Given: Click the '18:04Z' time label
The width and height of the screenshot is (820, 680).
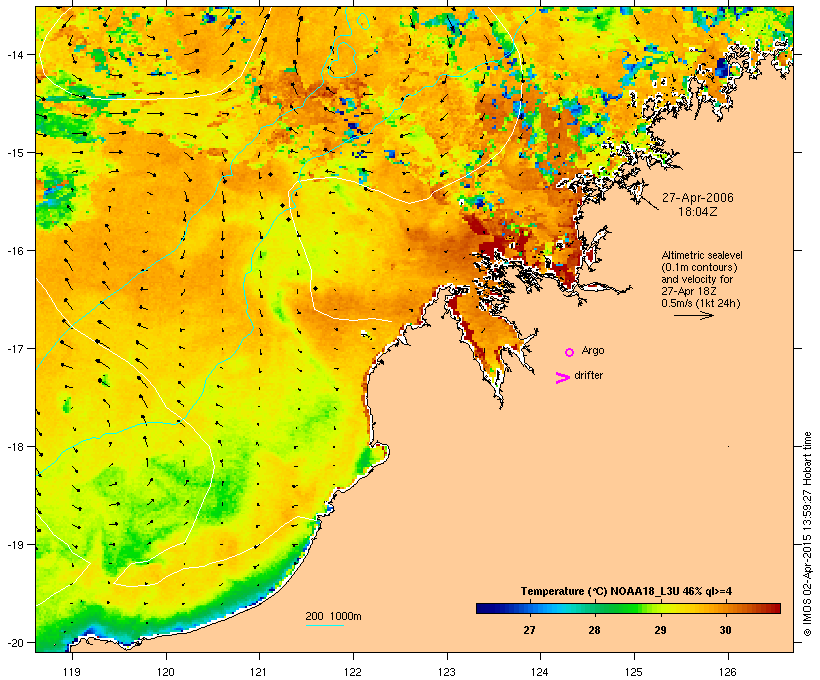Looking at the screenshot, I should [698, 212].
